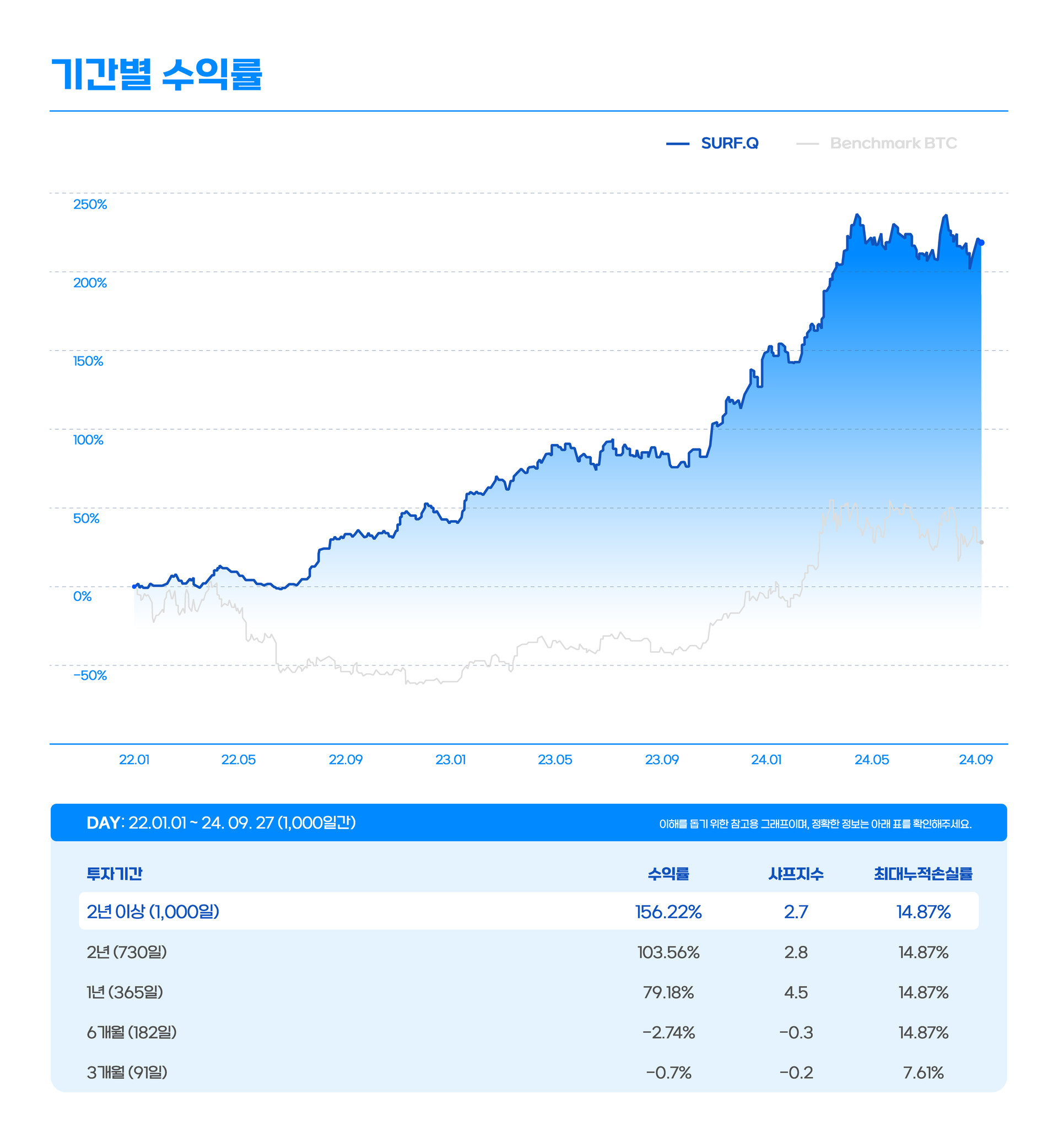
Task: Click the 250% y-axis label
Action: [x=90, y=204]
